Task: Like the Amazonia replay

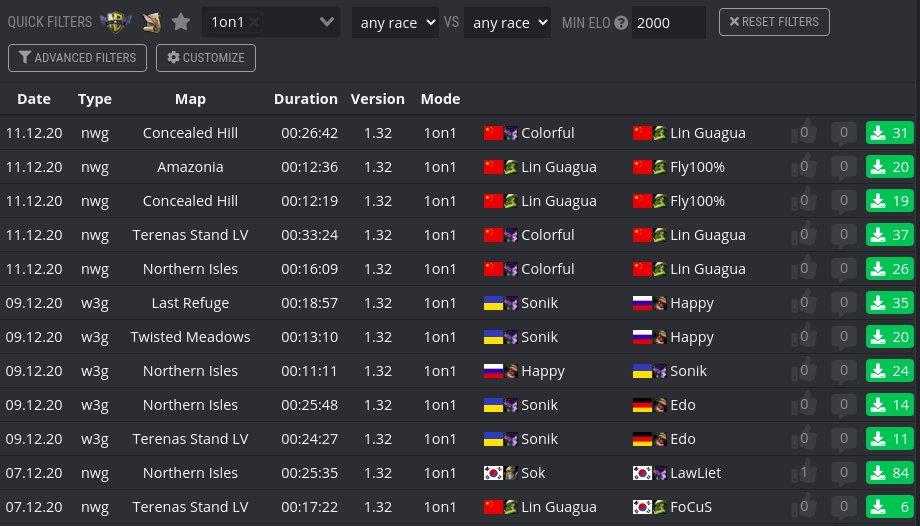Action: tap(804, 166)
